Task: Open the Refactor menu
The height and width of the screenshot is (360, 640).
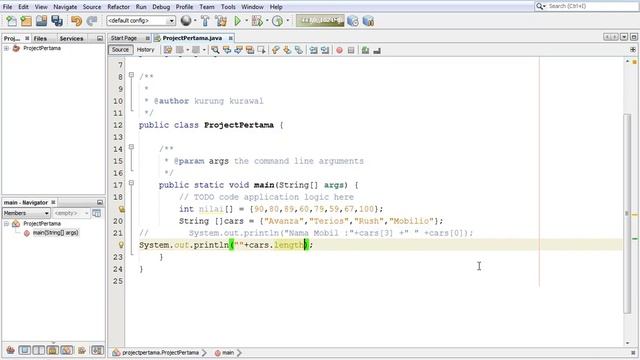Action: click(x=118, y=7)
